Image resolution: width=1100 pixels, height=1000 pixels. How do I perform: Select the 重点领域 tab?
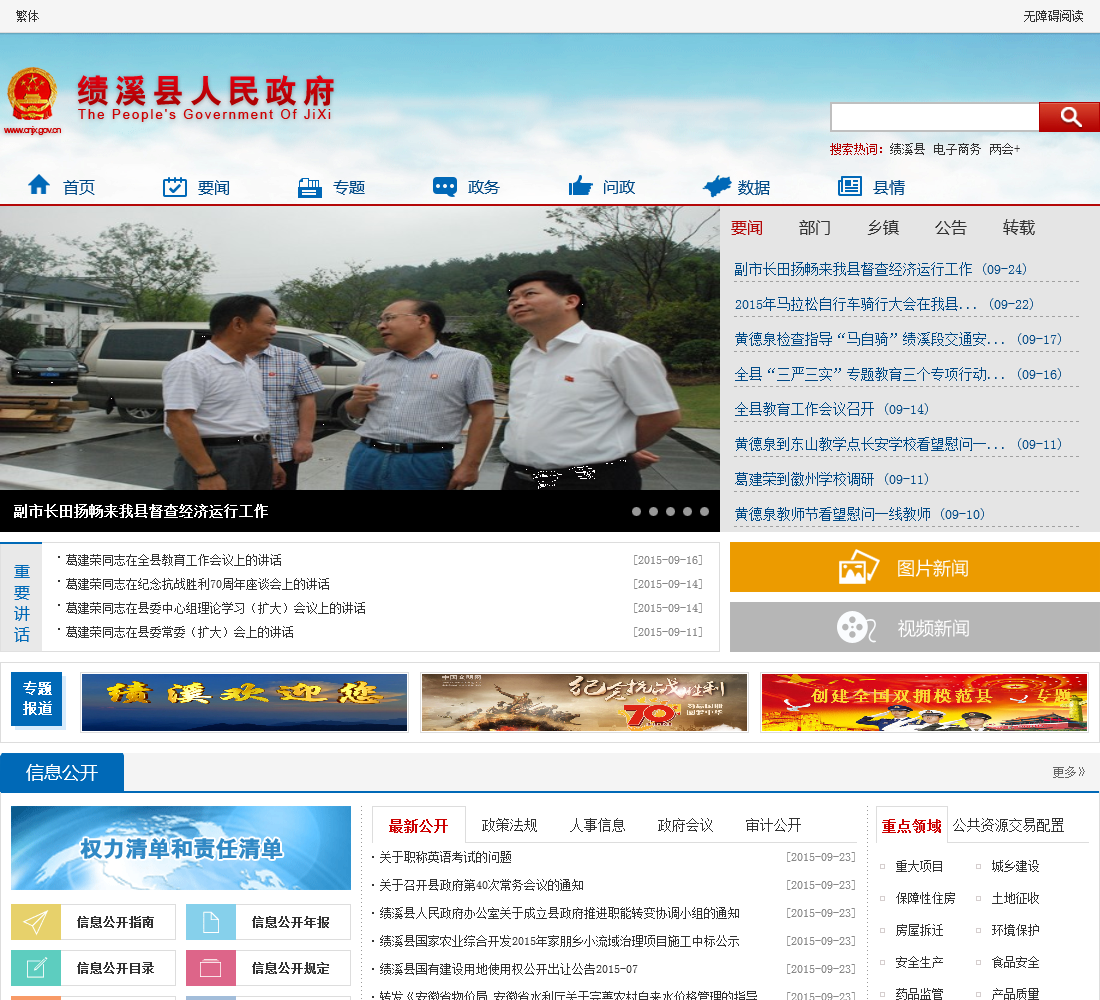point(911,826)
